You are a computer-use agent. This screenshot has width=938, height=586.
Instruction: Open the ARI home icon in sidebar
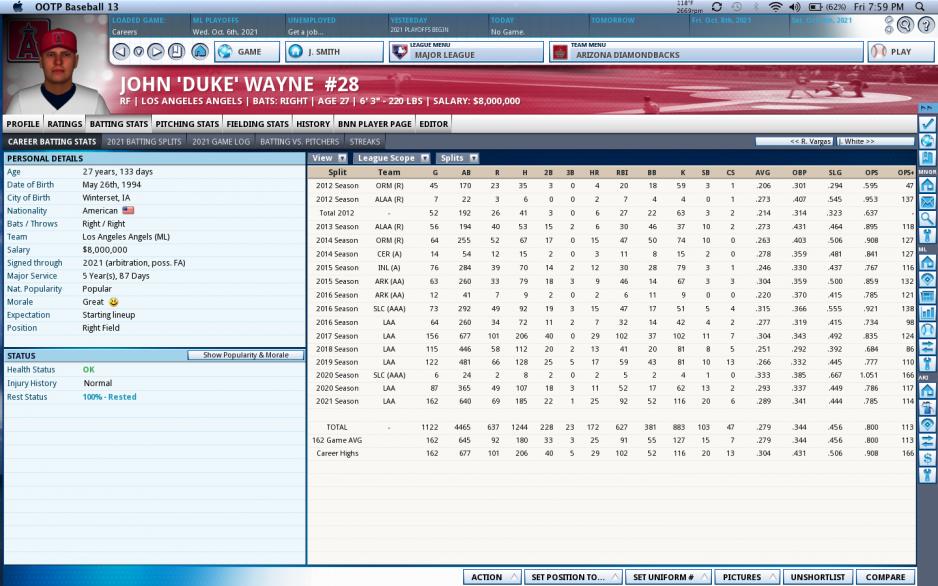(927, 390)
